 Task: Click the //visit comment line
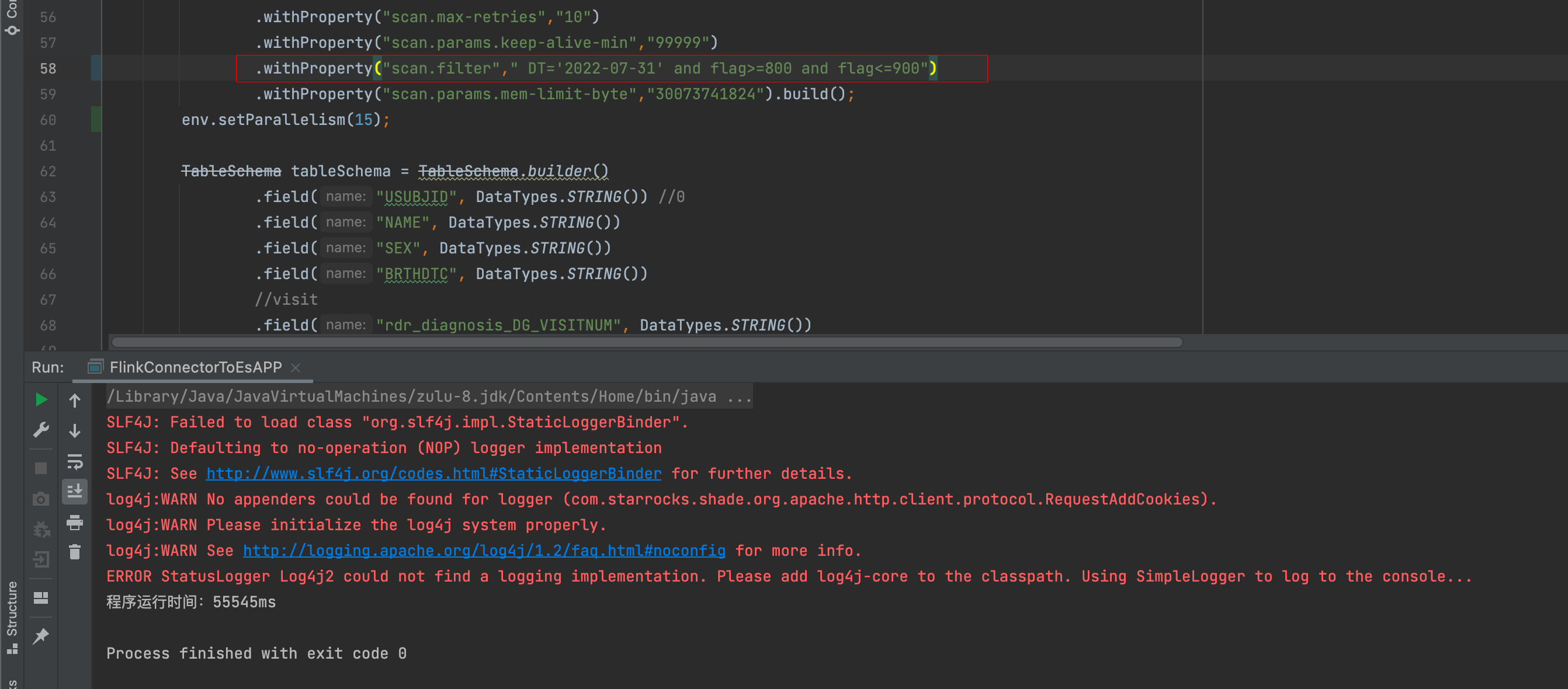[286, 299]
